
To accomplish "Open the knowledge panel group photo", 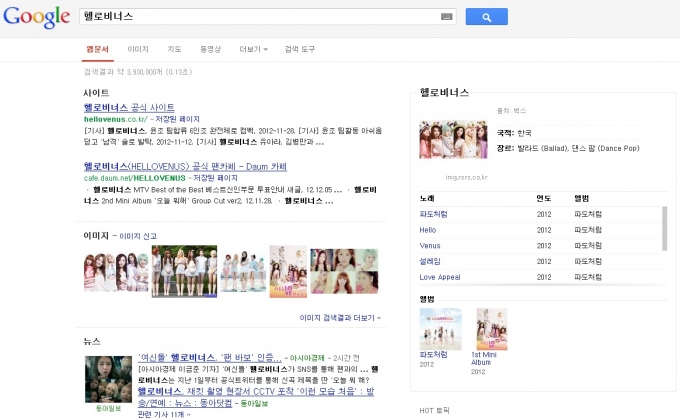I will point(453,139).
